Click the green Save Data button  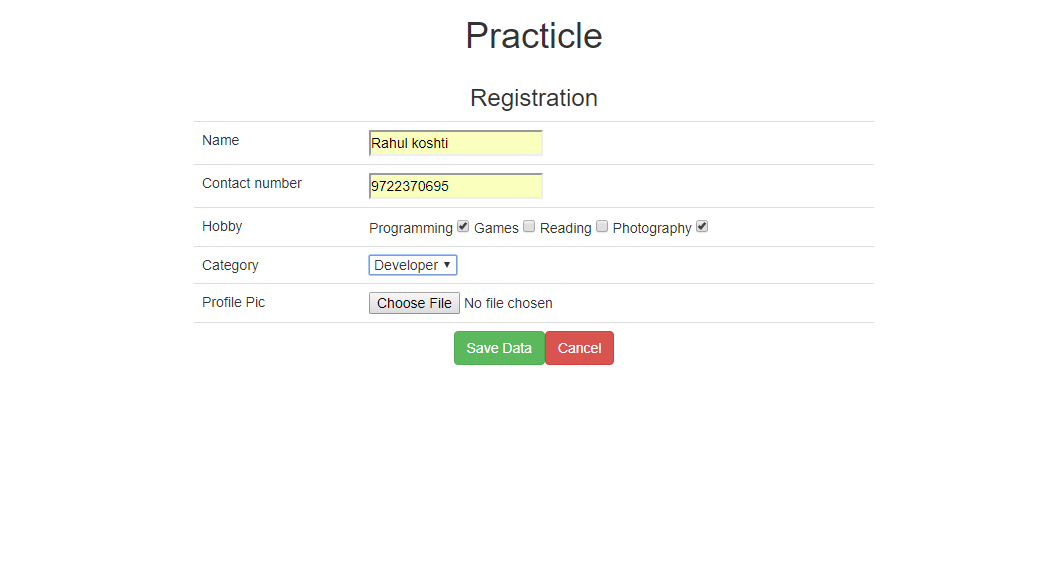click(x=499, y=348)
